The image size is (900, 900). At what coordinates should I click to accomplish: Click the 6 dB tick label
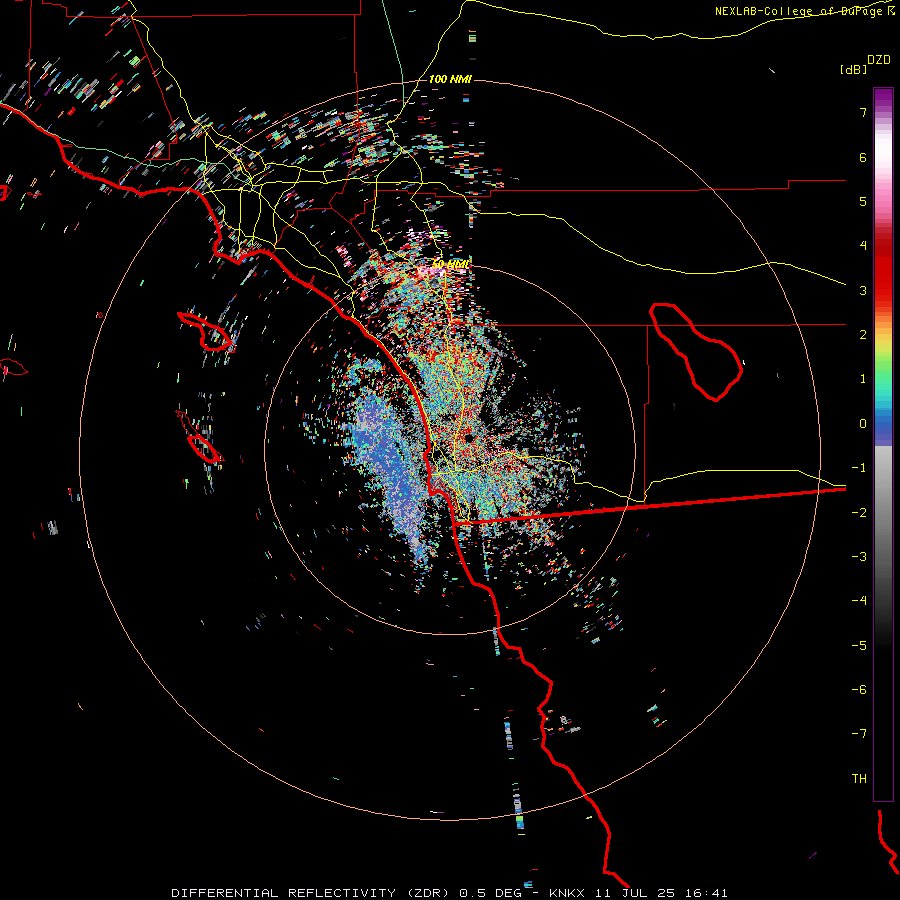tap(863, 157)
